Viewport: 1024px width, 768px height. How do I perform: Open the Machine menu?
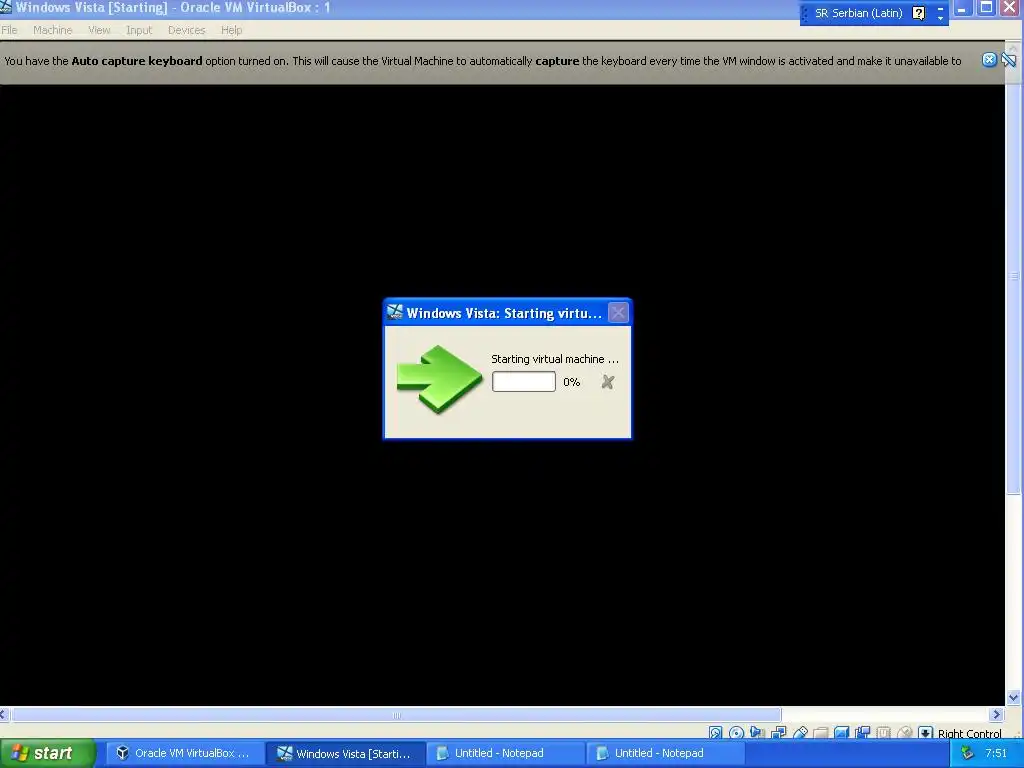click(x=52, y=30)
